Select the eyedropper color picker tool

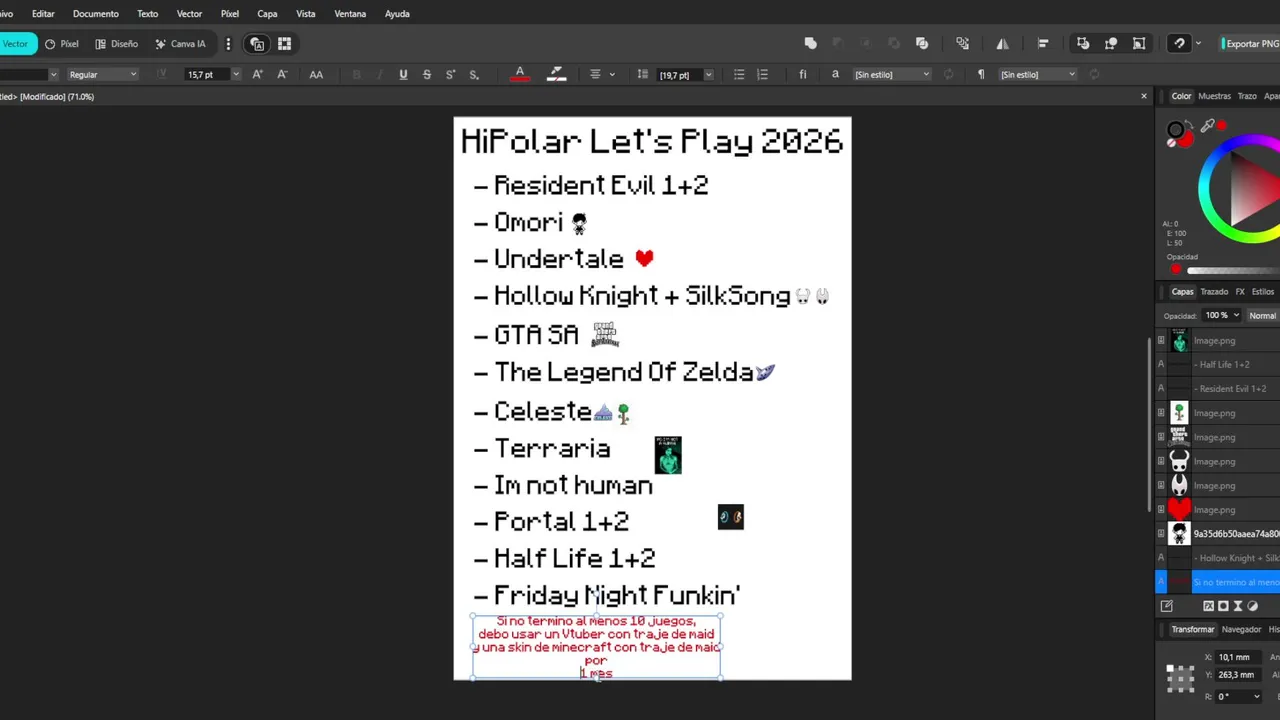[1208, 126]
